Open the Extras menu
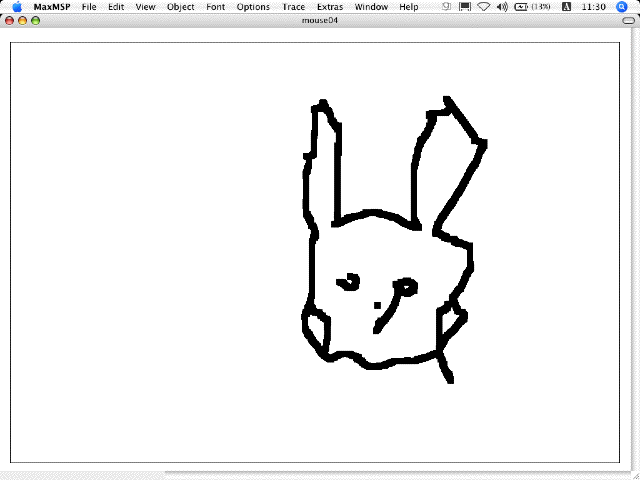The width and height of the screenshot is (640, 480). point(329,7)
